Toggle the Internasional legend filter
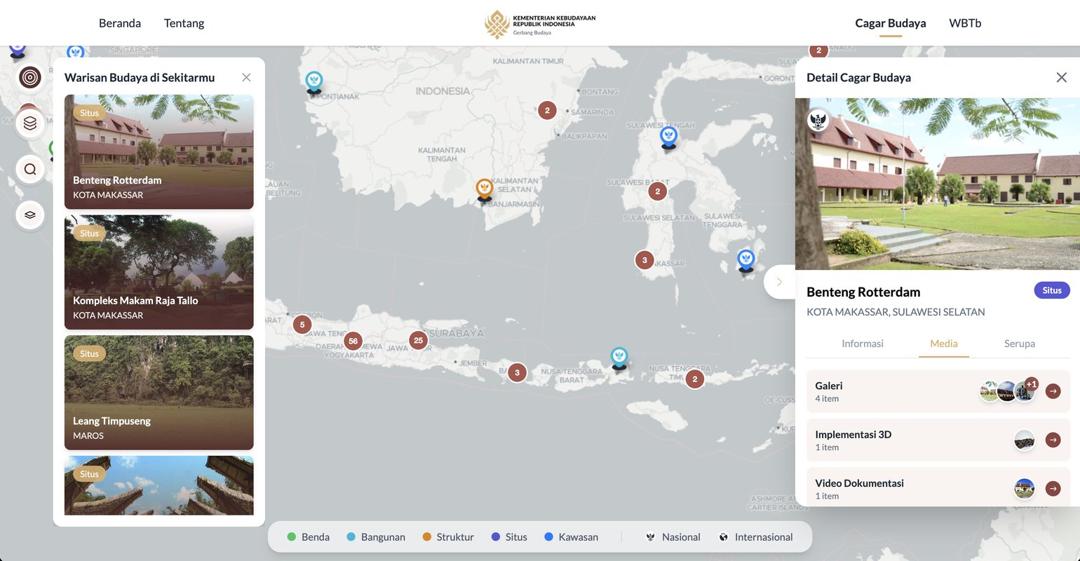Image resolution: width=1080 pixels, height=561 pixels. 756,537
